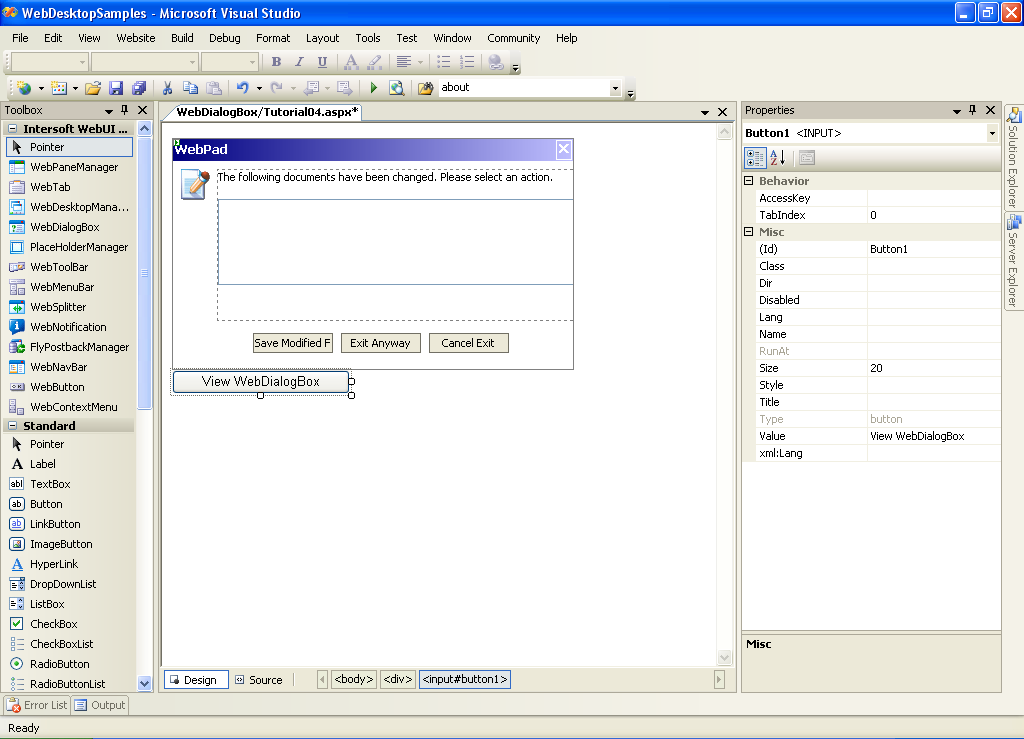
Task: Click the Save icon in the toolbar
Action: pyautogui.click(x=116, y=88)
